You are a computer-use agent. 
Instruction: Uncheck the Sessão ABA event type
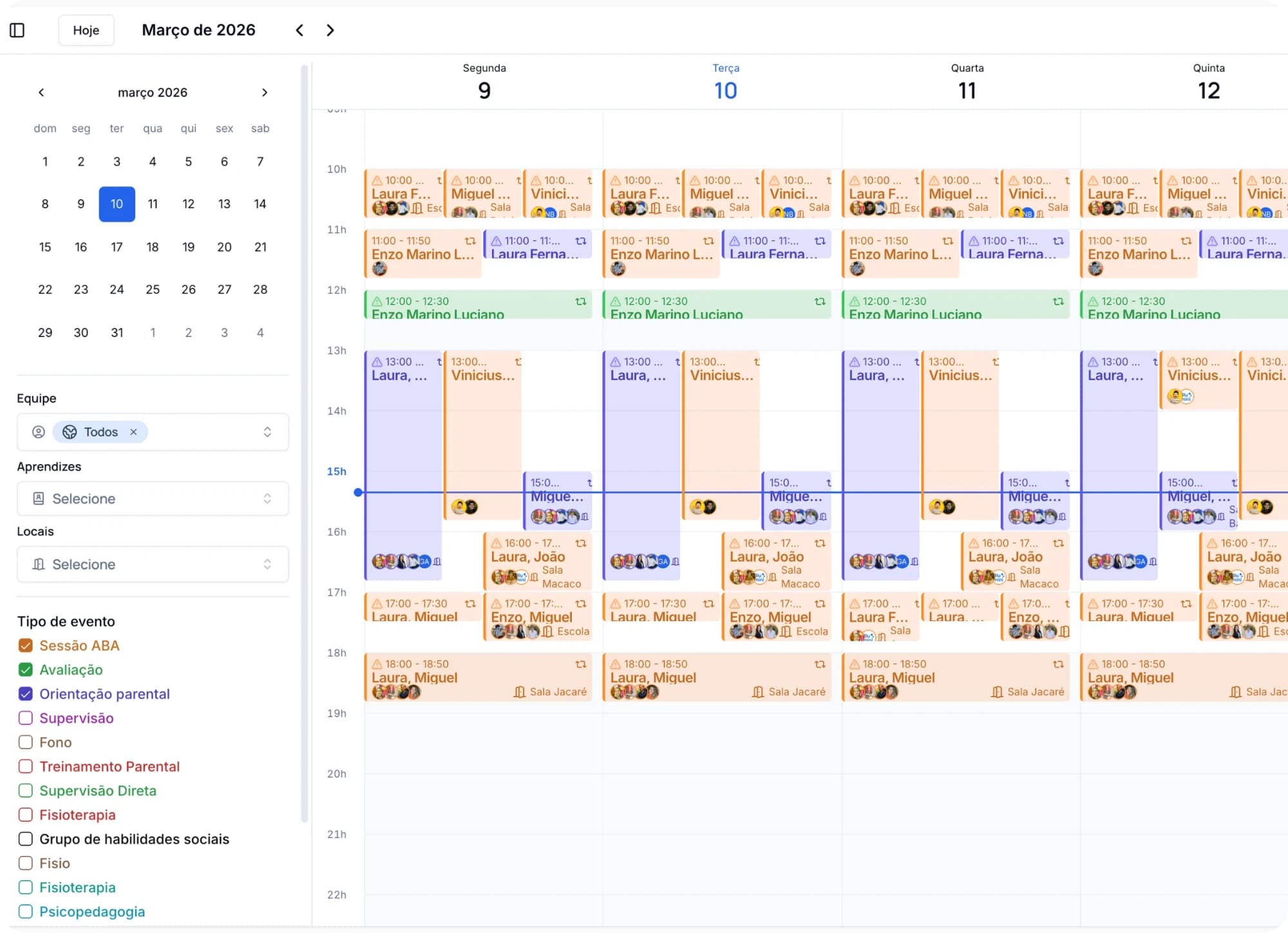(26, 646)
